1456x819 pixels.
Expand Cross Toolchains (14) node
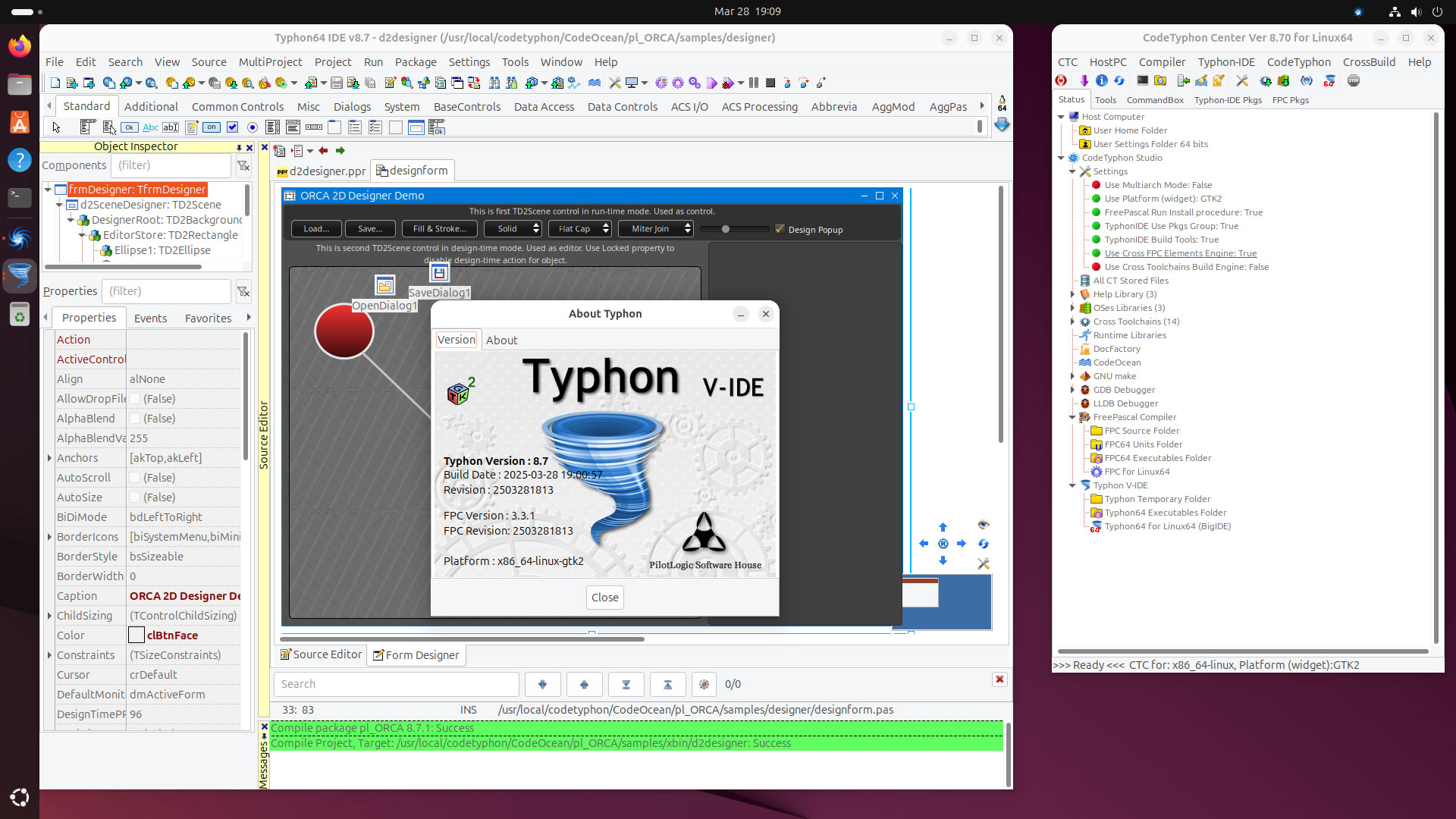point(1072,322)
